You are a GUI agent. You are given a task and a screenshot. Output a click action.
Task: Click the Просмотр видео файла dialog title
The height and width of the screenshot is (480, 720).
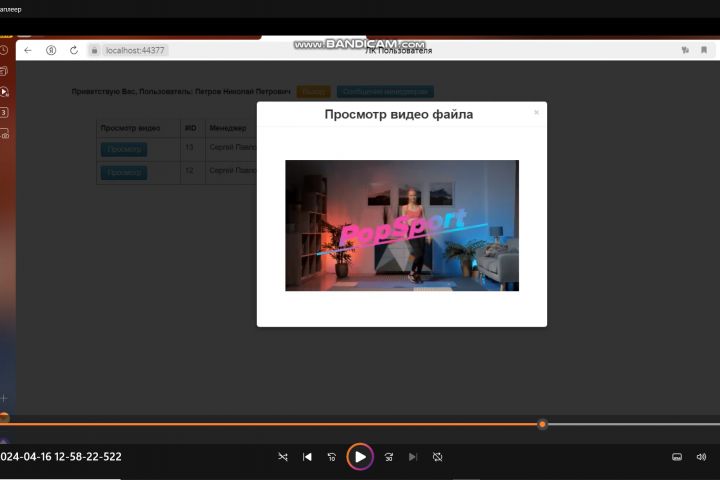pos(399,114)
